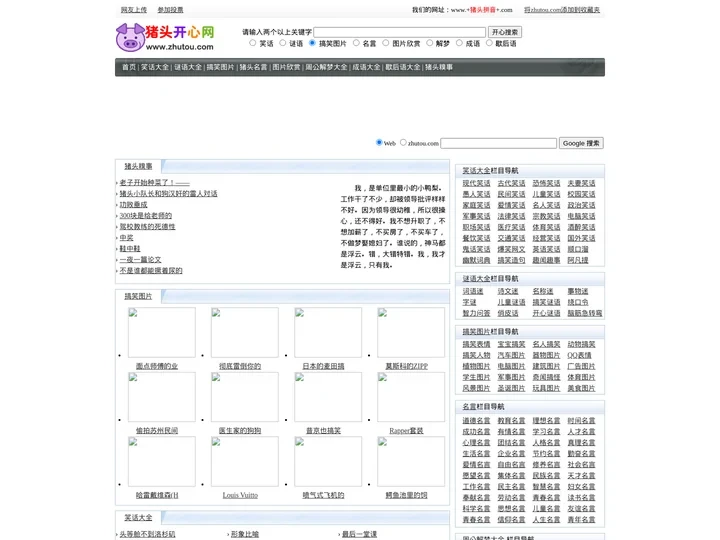The height and width of the screenshot is (540, 720).
Task: Open 猪头糗事 in the navigation bar
Action: (x=439, y=67)
